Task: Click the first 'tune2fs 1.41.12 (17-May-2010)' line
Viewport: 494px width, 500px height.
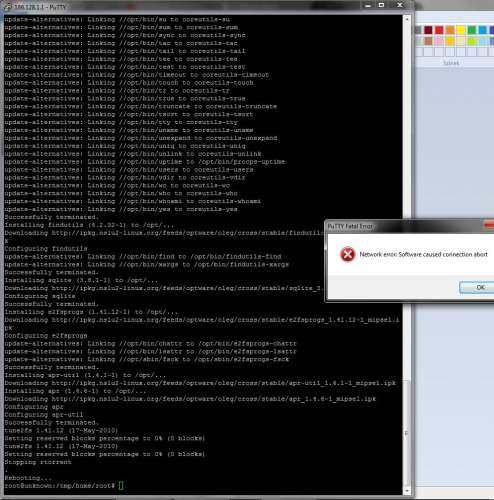Action: click(x=61, y=430)
